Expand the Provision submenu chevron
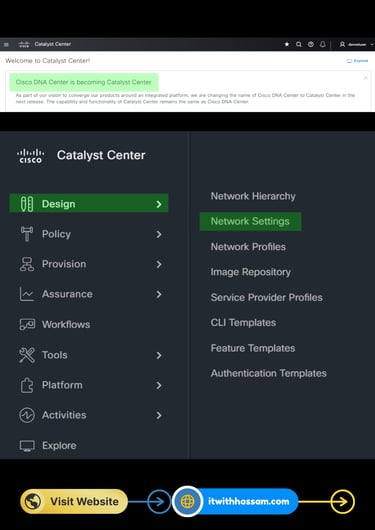This screenshot has height=530, width=375. point(159,264)
